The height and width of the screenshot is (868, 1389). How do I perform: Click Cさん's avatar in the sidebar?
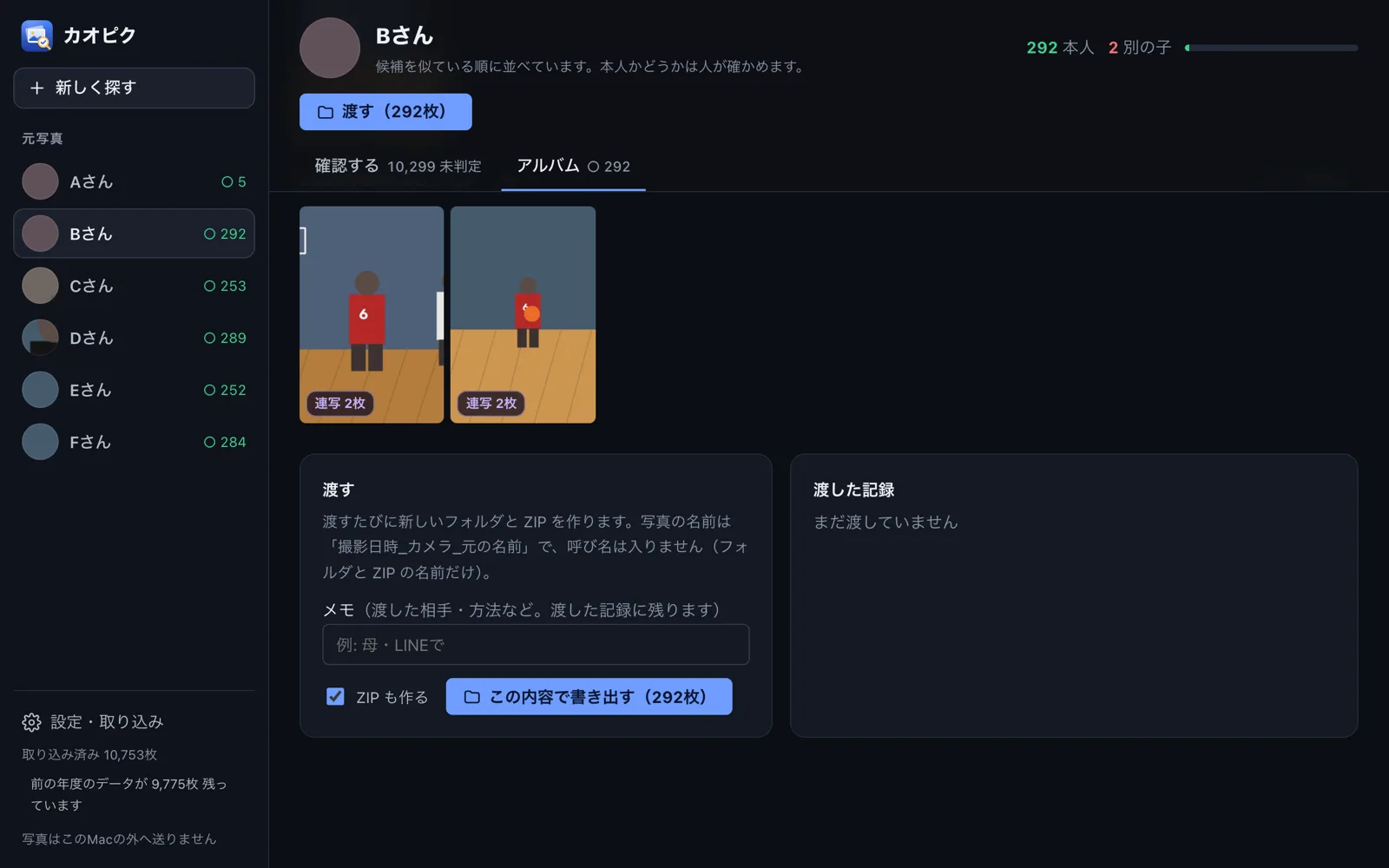tap(40, 286)
